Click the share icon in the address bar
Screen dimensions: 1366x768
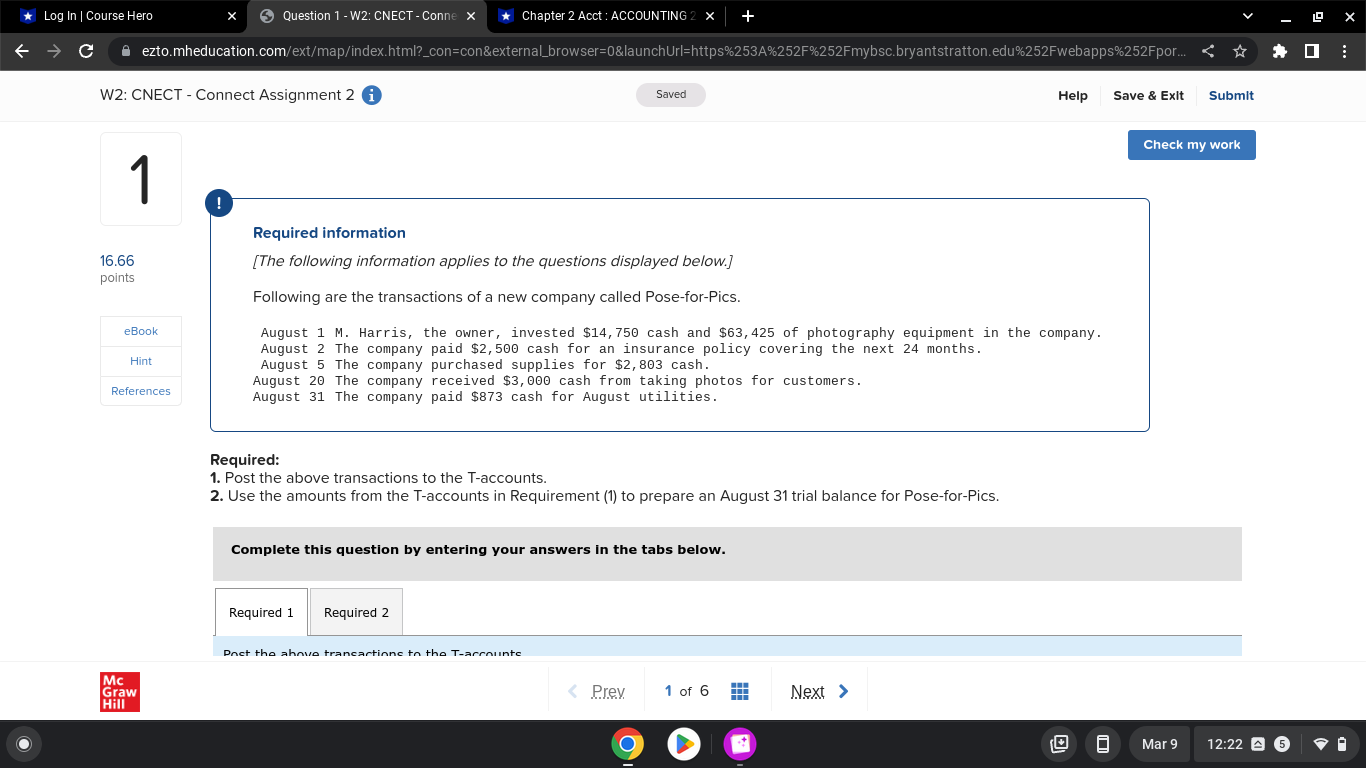pos(1208,51)
